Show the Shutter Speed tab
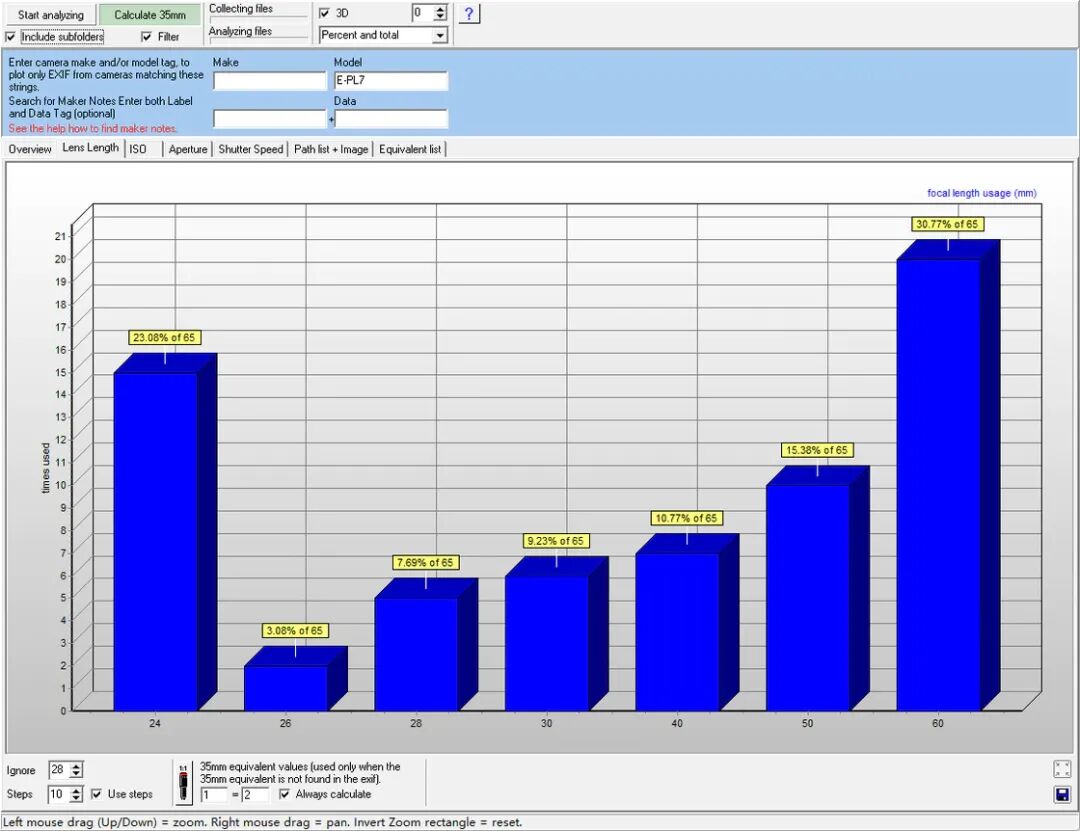Screen dimensions: 1080x831 pos(251,149)
